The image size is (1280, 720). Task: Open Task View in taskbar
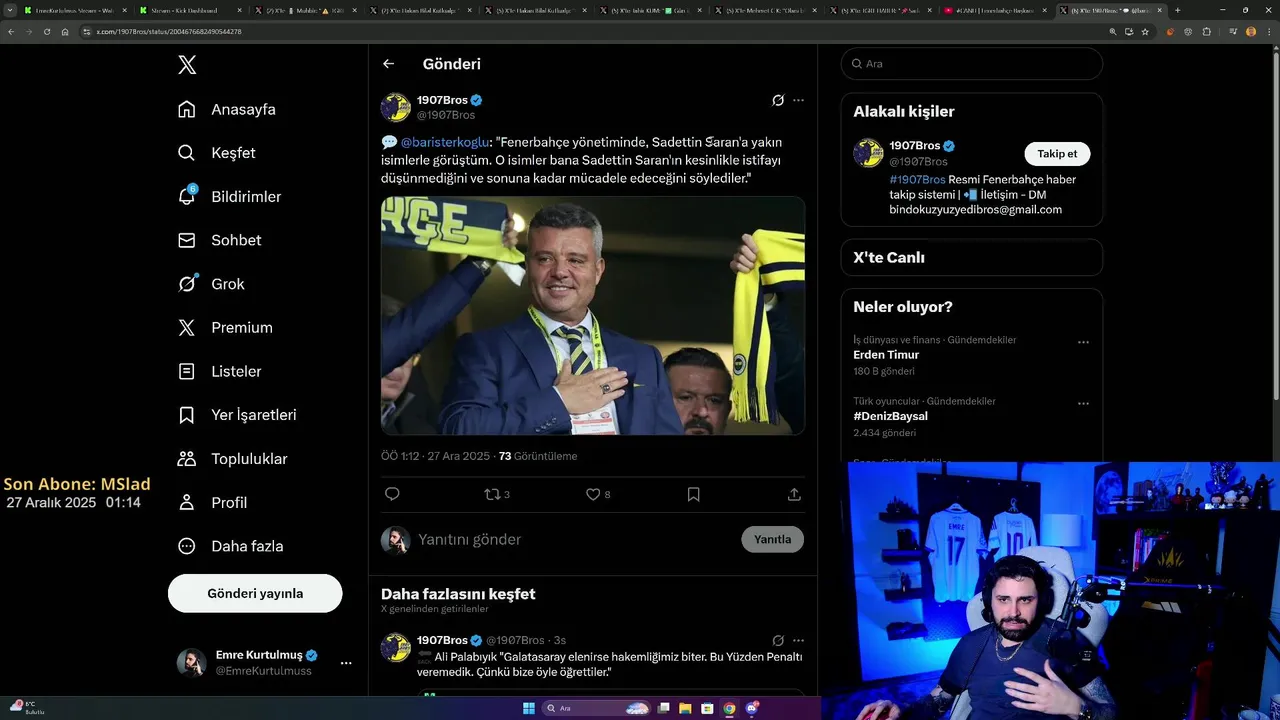(x=663, y=708)
